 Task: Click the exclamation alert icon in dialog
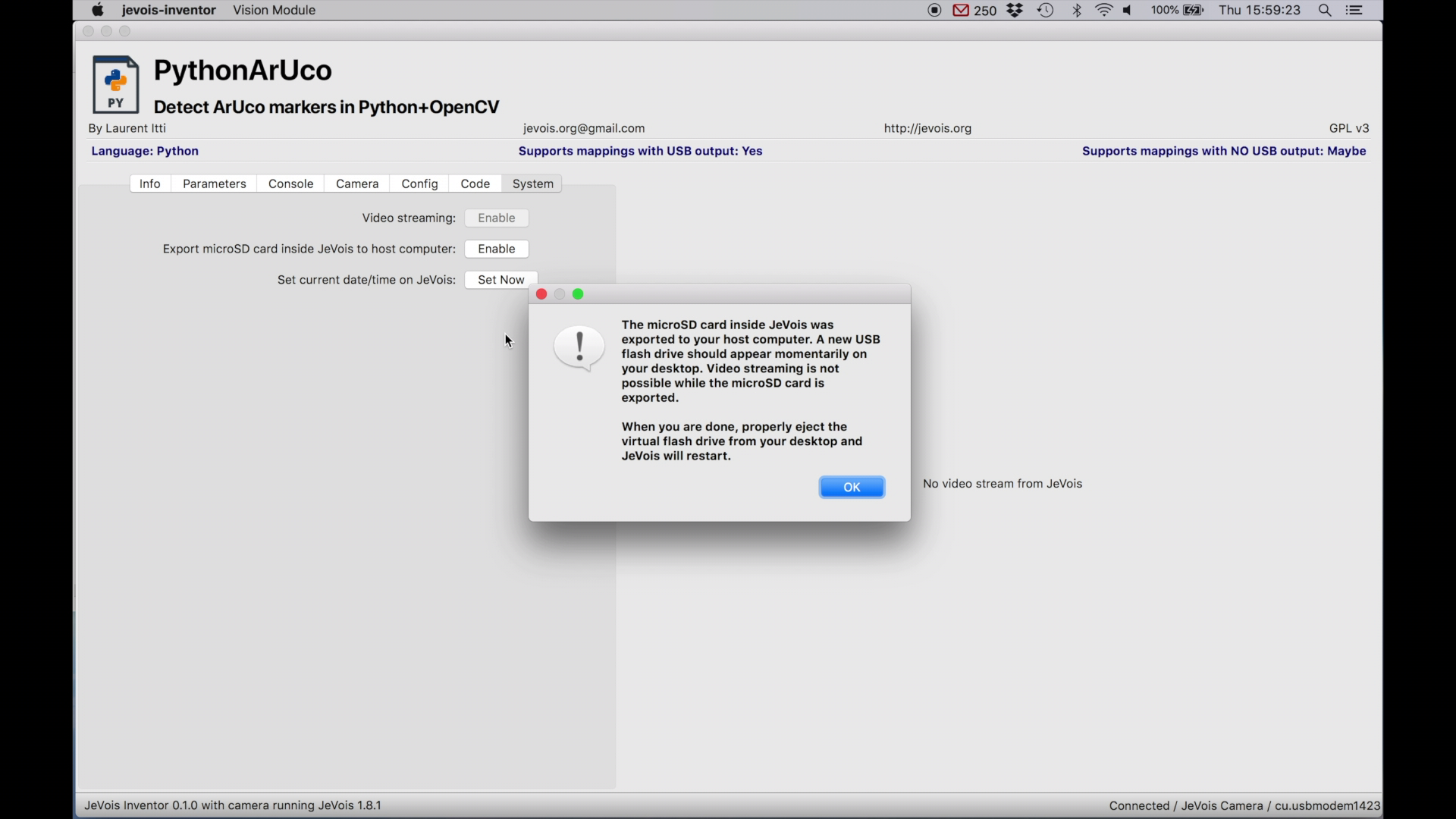click(580, 349)
